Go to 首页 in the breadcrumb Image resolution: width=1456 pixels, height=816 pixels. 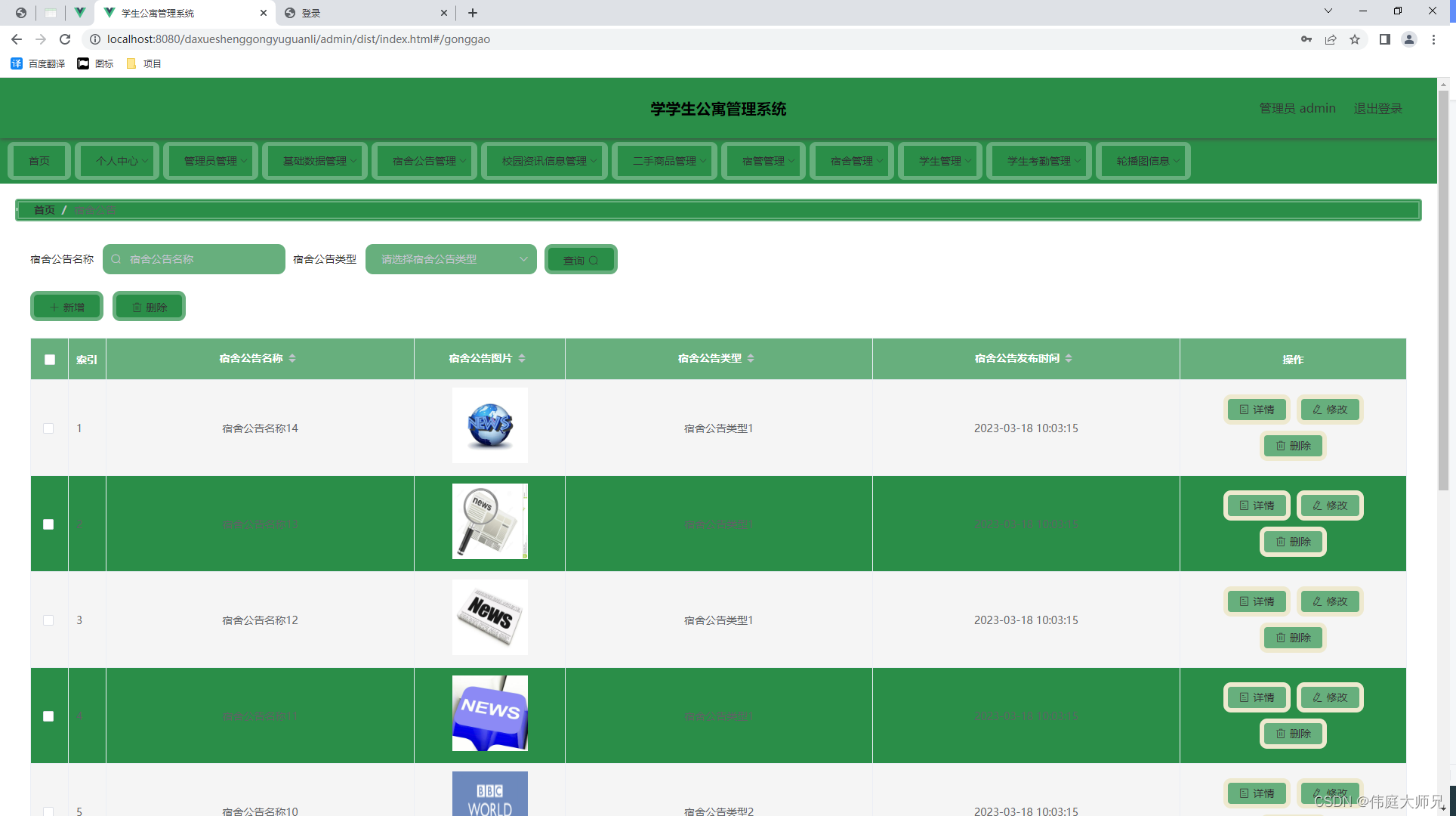(45, 210)
